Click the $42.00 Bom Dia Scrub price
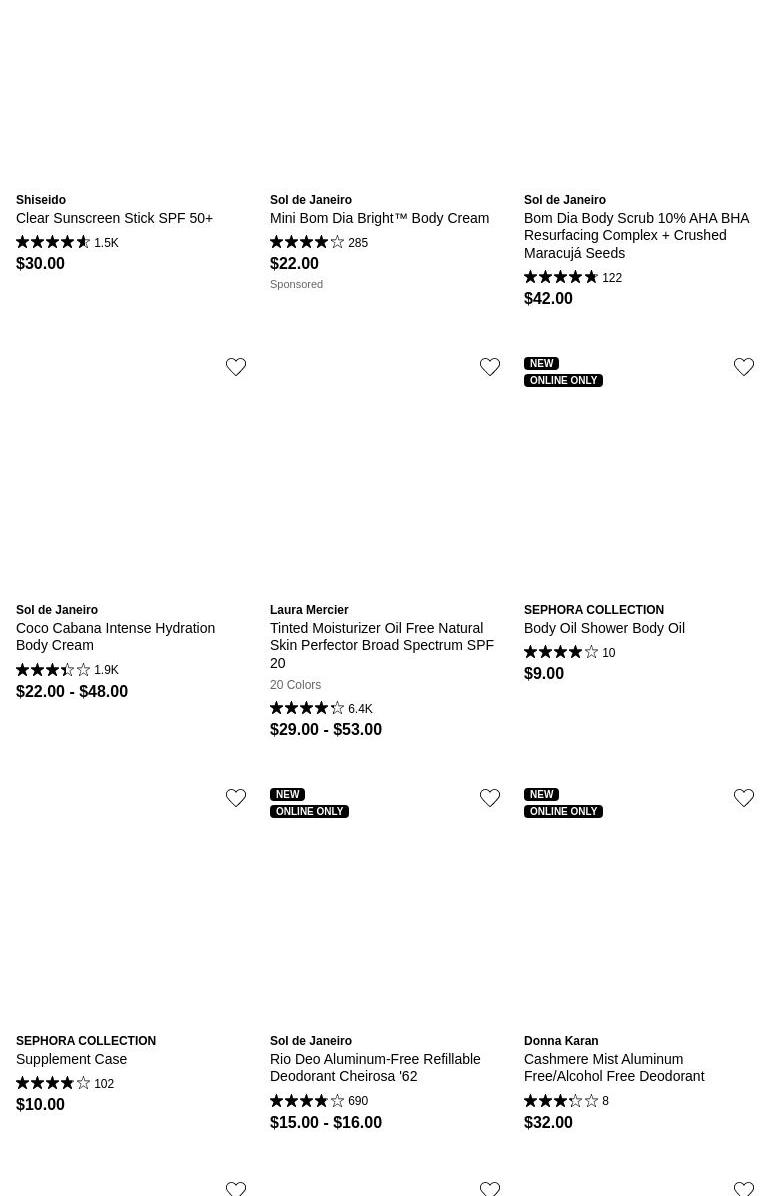Screen dimensions: 770x1196 tap(548, 299)
